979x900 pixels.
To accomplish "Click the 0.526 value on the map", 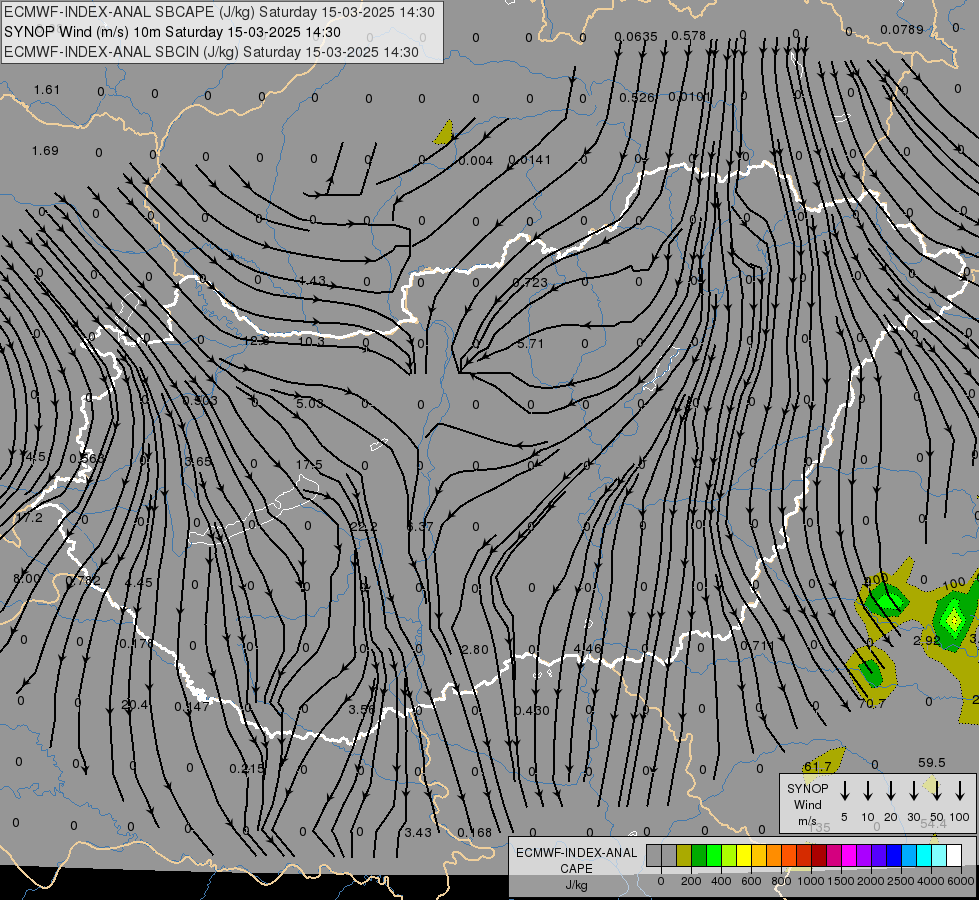I will point(637,97).
